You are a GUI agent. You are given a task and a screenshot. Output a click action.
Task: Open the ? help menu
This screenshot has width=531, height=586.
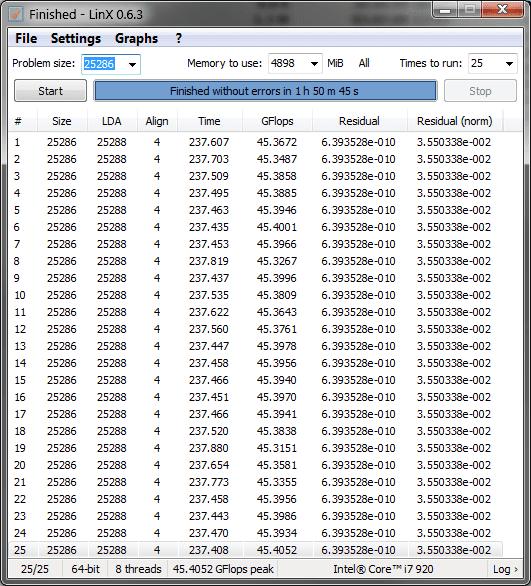tap(179, 38)
